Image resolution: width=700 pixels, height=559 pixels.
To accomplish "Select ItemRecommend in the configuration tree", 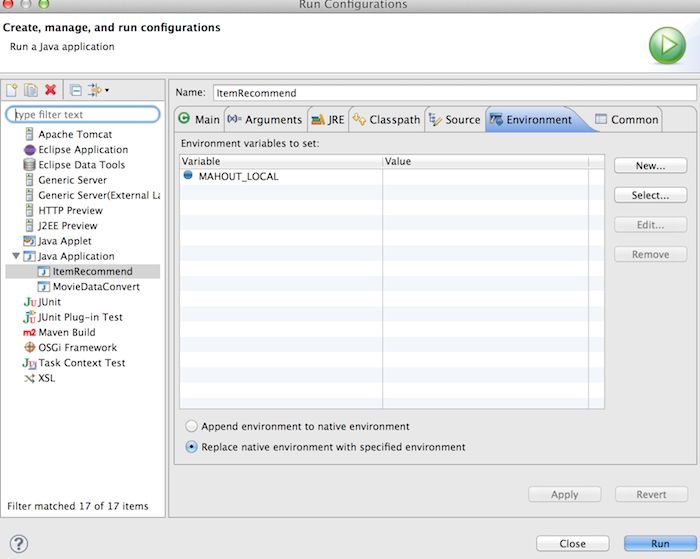I will [x=92, y=271].
